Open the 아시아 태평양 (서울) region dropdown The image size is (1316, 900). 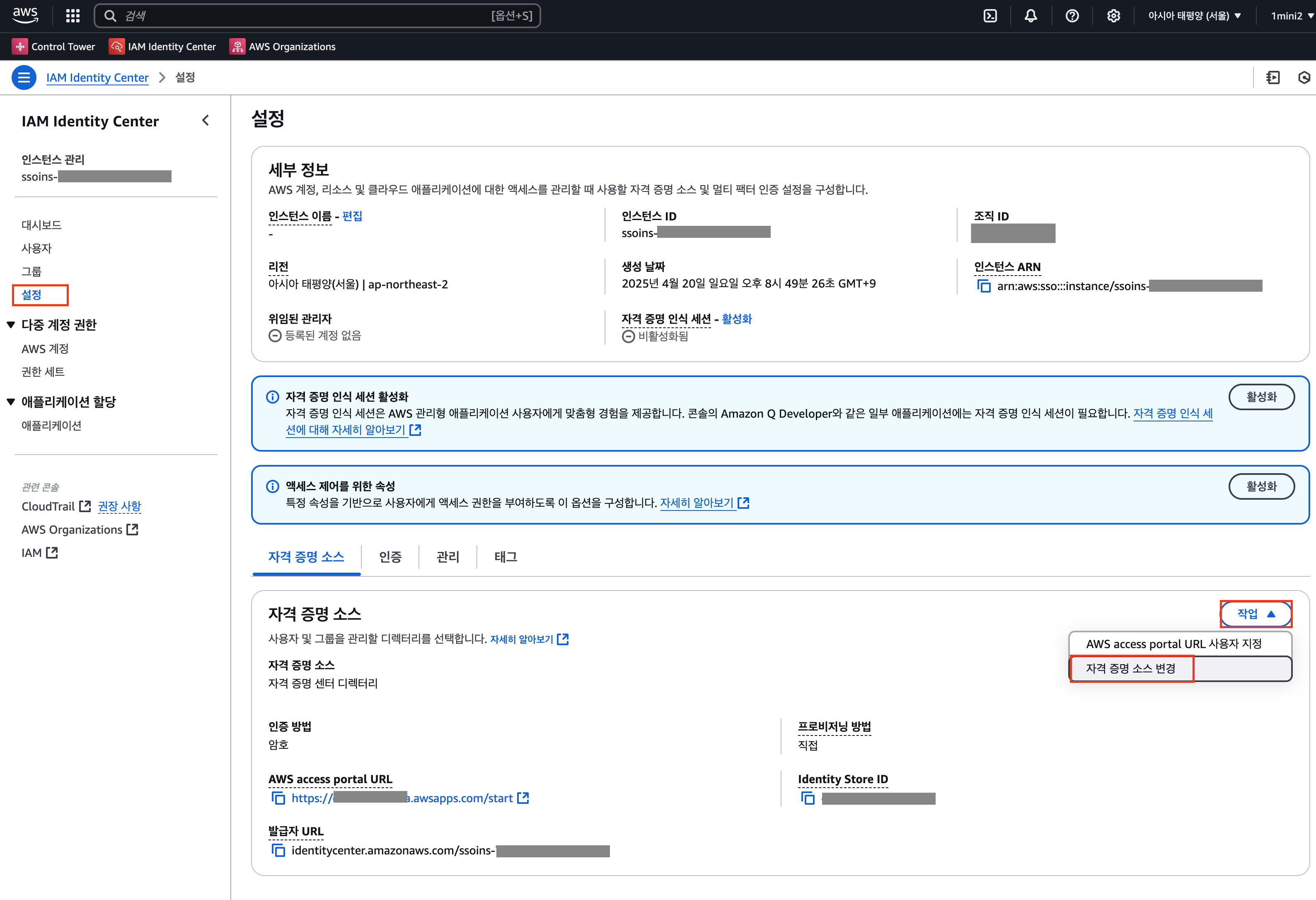[1194, 16]
